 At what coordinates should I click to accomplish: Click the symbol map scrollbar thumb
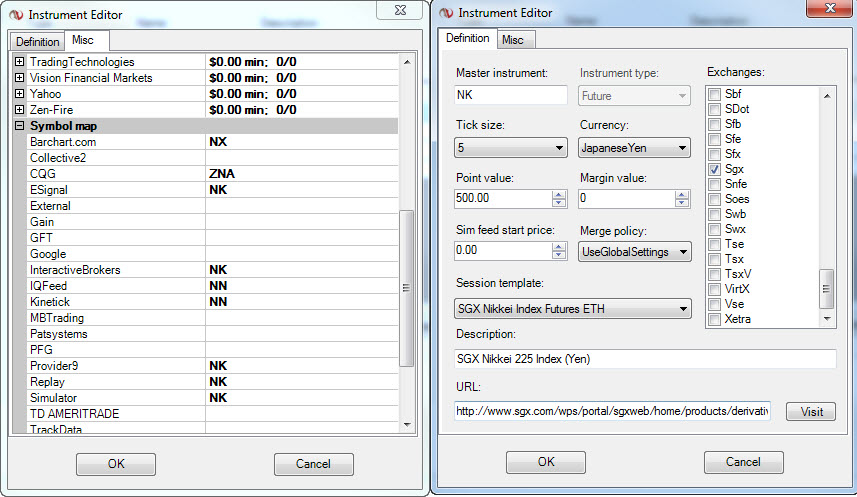[x=407, y=288]
